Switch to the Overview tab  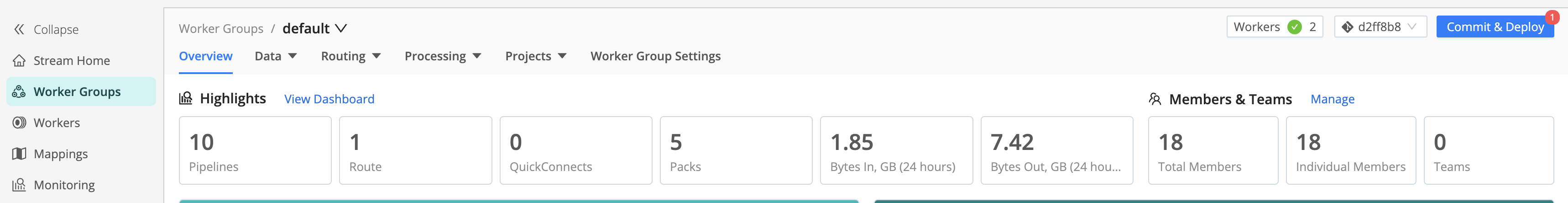[205, 56]
